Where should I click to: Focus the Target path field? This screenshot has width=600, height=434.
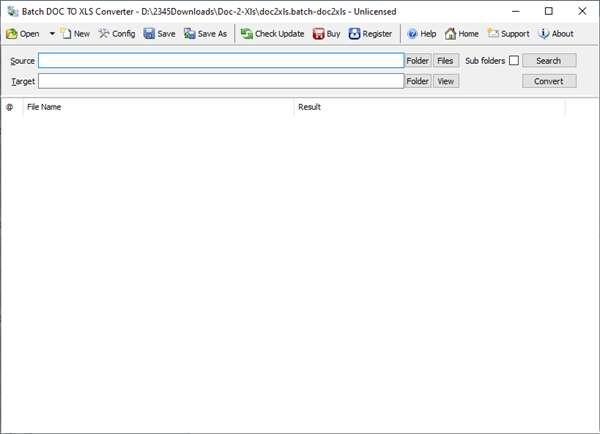coord(220,81)
